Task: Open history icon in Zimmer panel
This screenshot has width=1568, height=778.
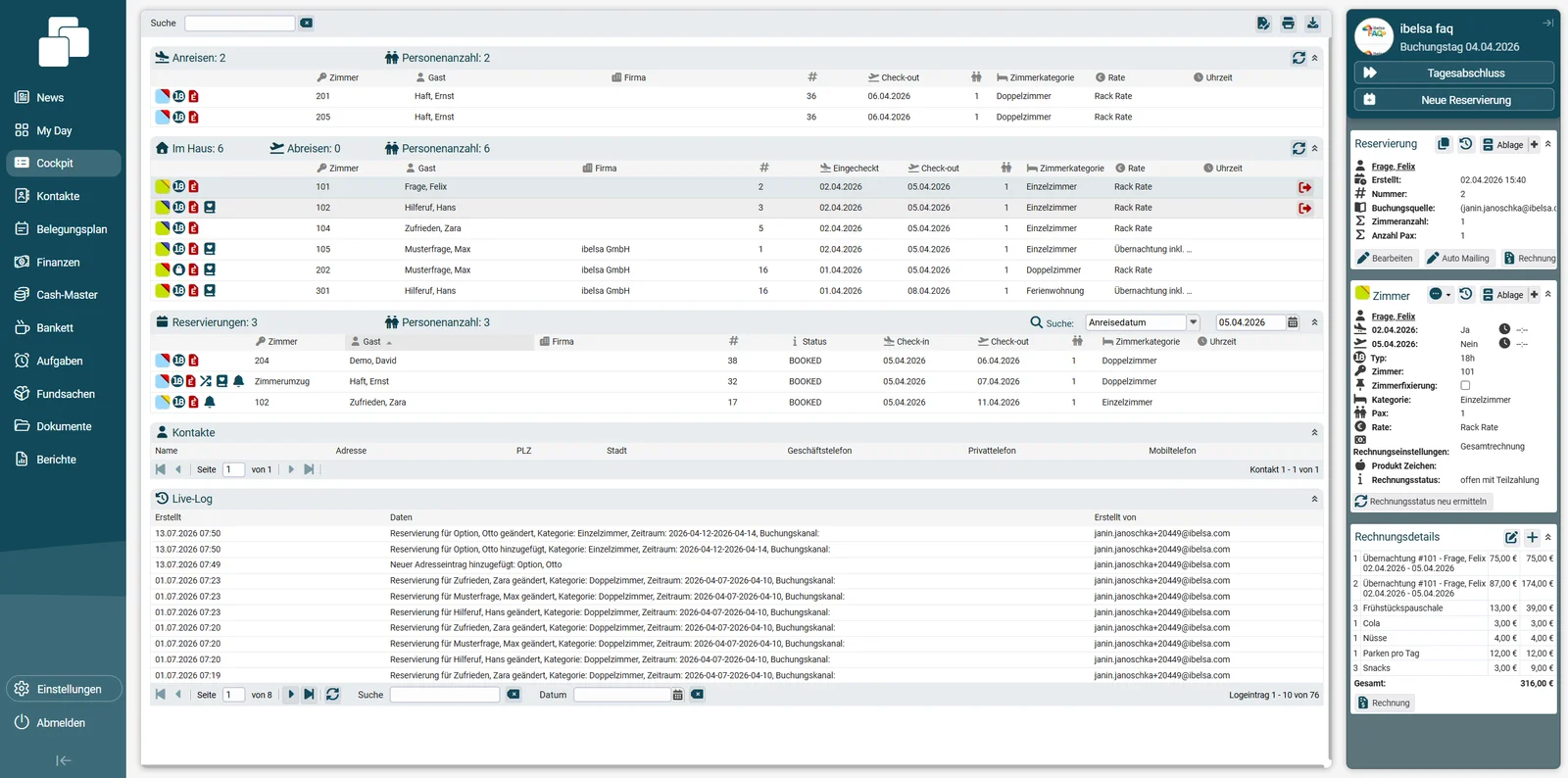Action: [x=1466, y=294]
